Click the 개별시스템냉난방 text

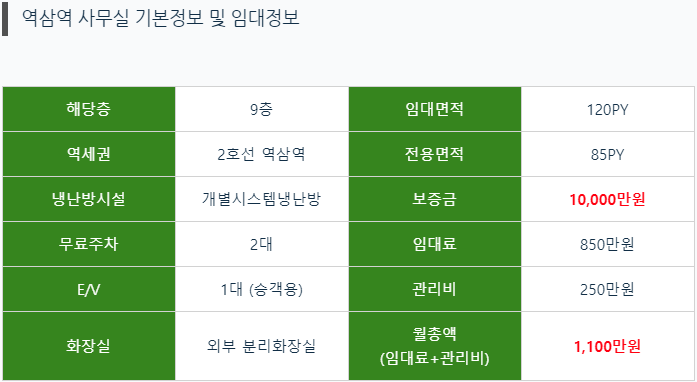pos(261,199)
